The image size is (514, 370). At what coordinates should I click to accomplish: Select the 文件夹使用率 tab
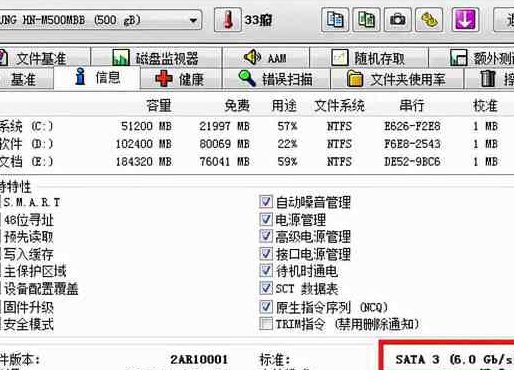pos(397,79)
